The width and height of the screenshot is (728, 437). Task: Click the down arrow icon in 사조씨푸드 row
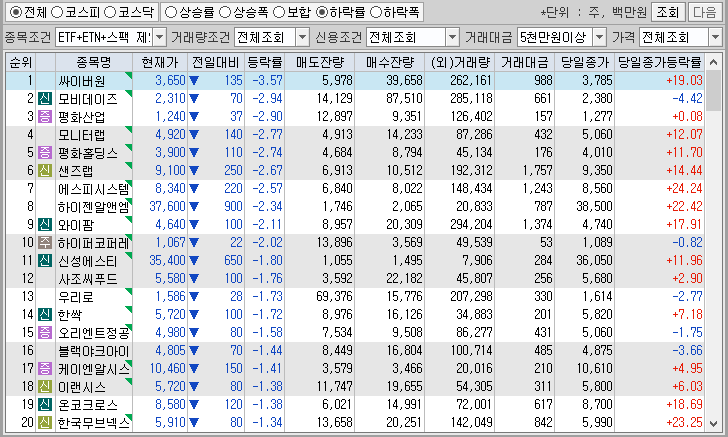pyautogui.click(x=194, y=279)
